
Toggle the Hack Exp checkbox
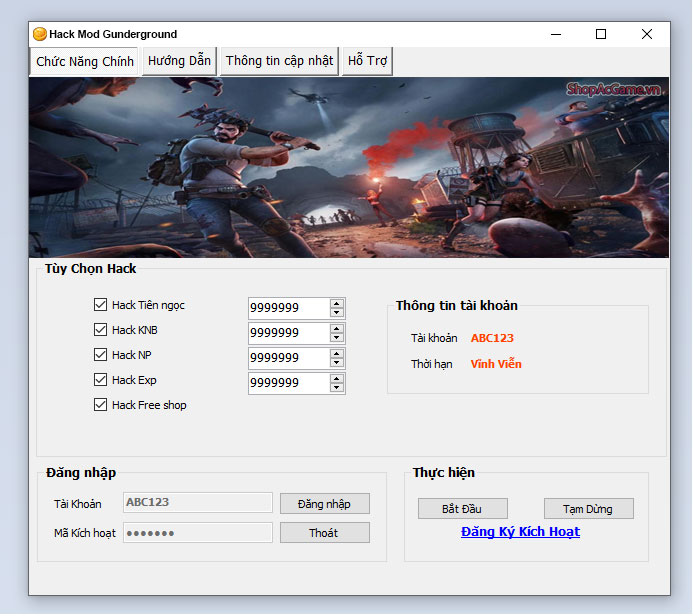[x=100, y=380]
